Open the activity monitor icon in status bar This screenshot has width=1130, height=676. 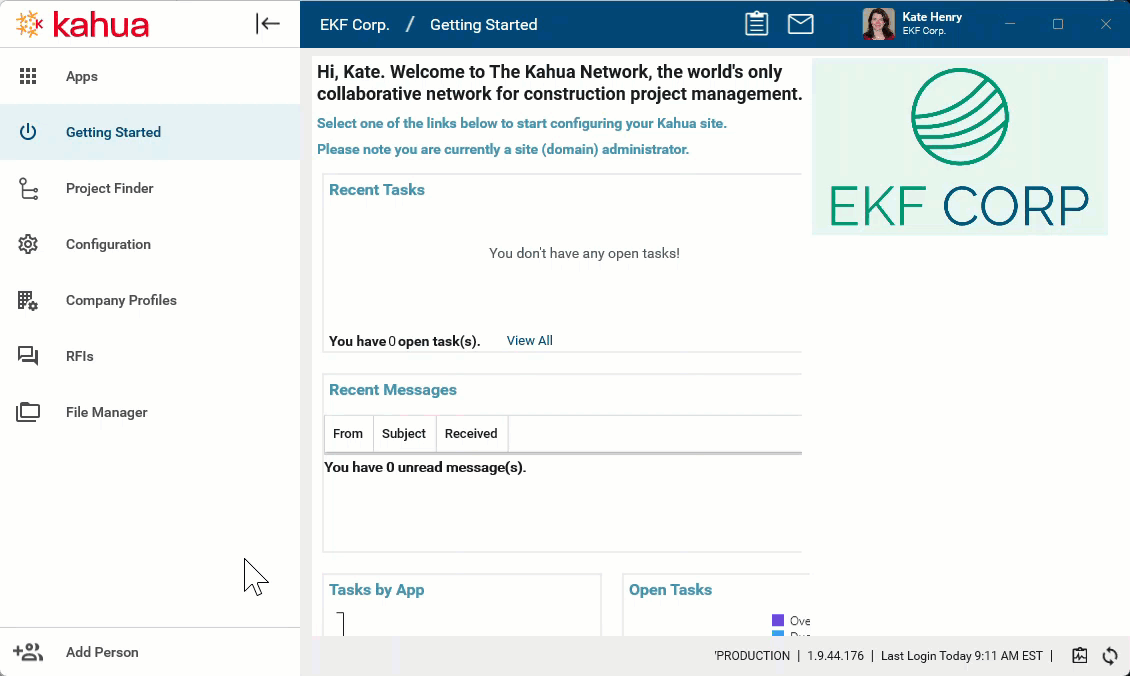pos(1079,656)
